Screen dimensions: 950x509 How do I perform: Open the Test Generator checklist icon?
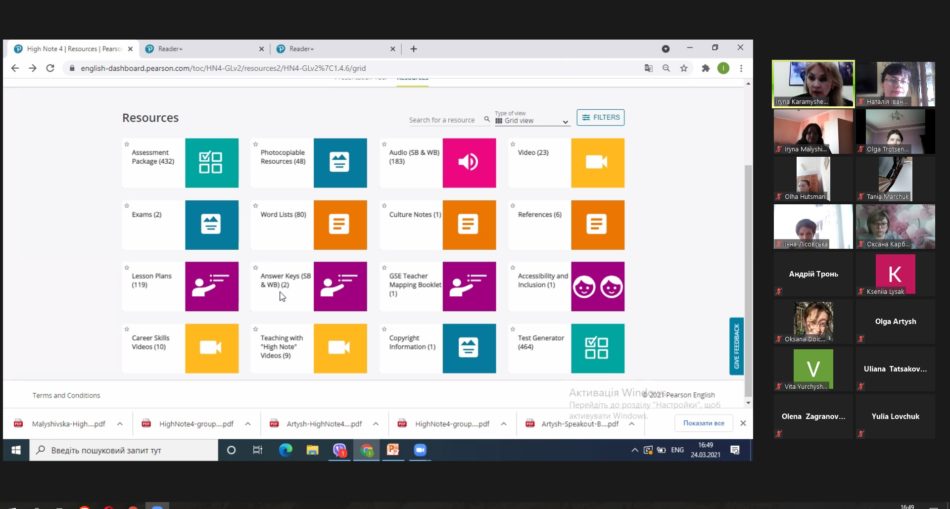click(597, 348)
